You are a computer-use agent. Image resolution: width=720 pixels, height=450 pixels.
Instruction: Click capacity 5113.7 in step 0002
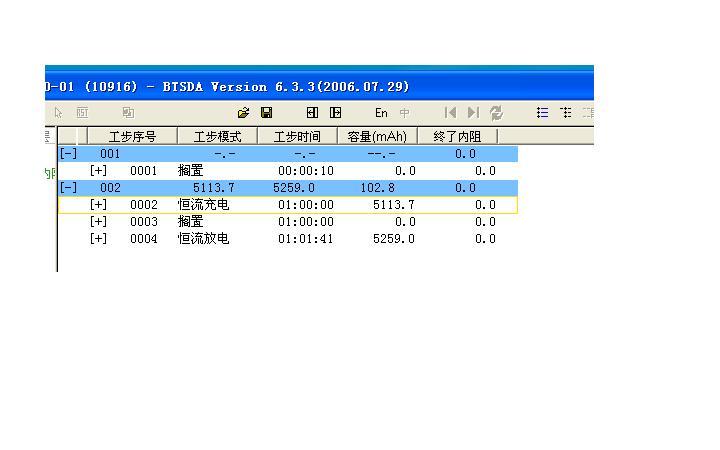[394, 205]
